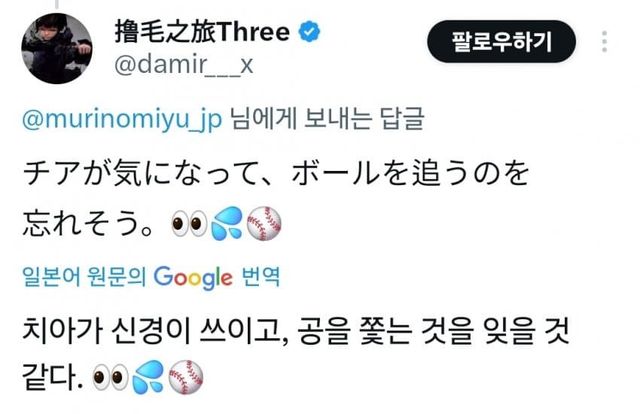Click the 님에게 보내는 답글 reply label

(x=327, y=119)
